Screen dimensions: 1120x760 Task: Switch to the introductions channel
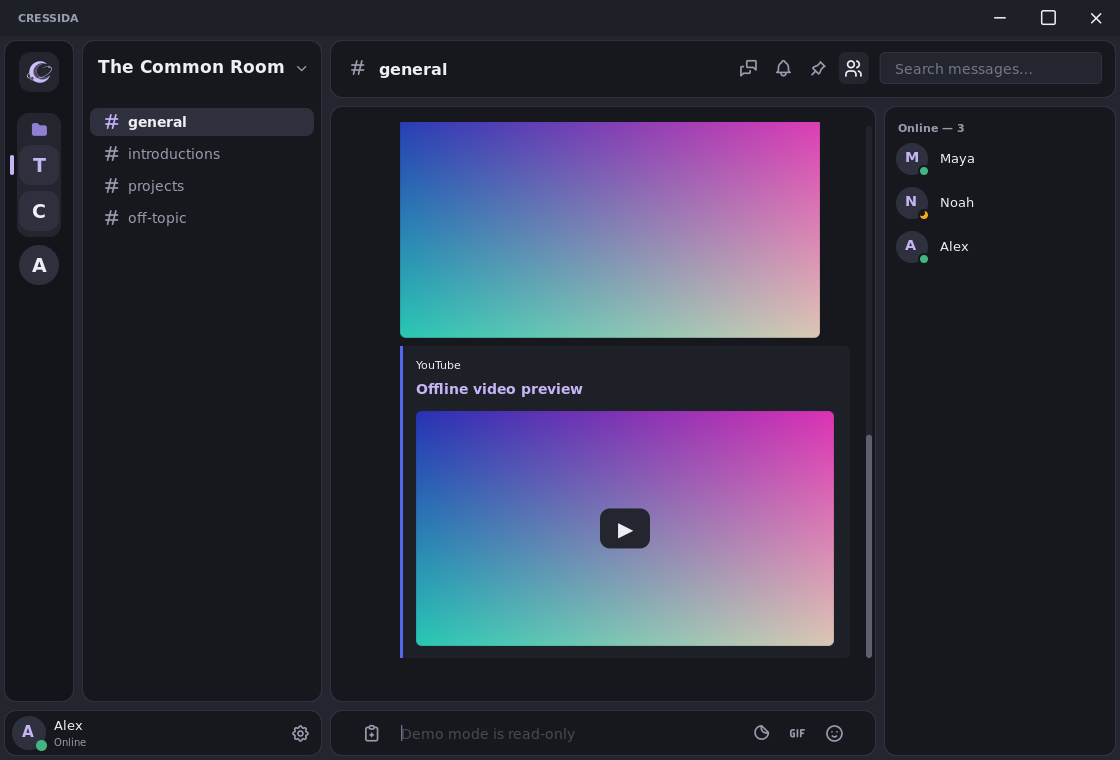[202, 154]
